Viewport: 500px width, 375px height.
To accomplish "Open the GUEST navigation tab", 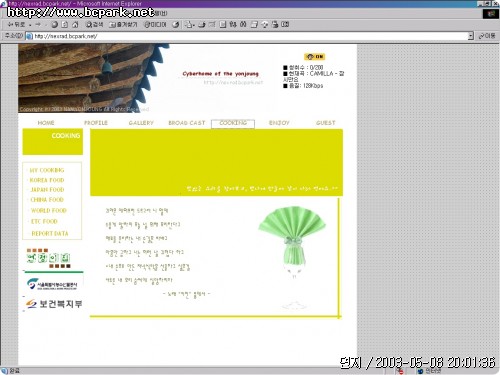I will point(326,123).
